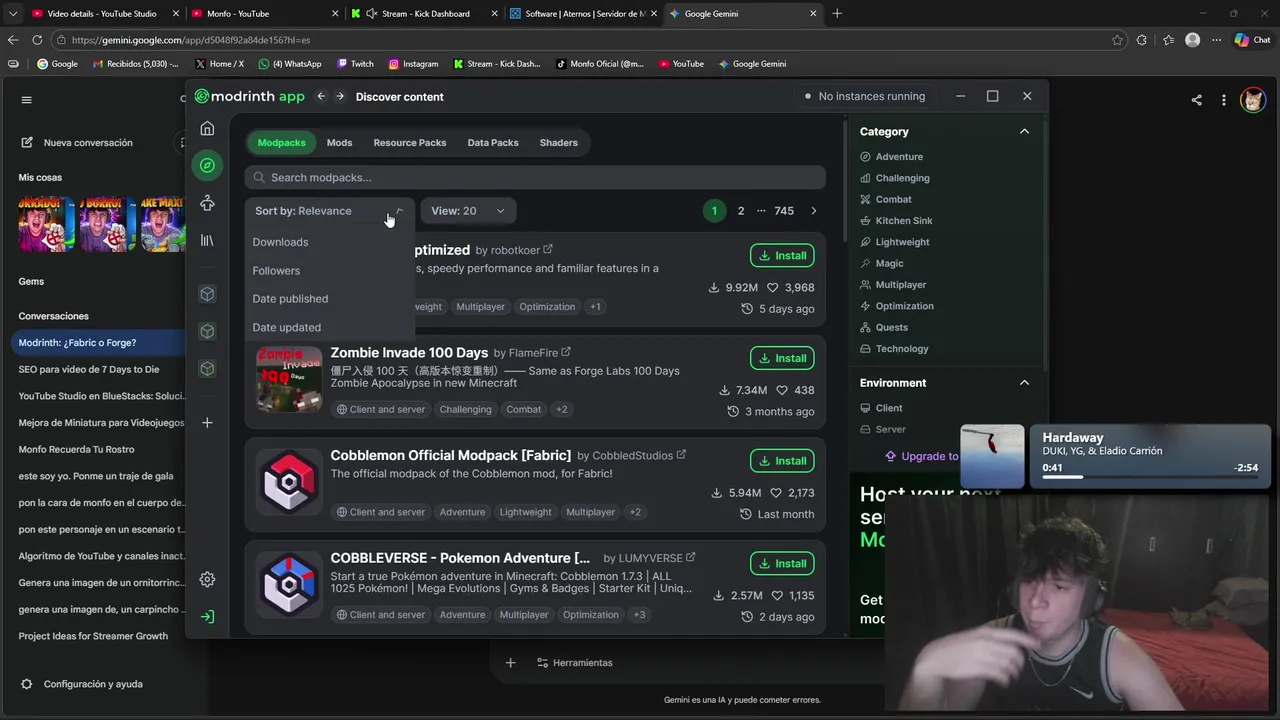Go forward with Modrinth's right arrow

(340, 96)
